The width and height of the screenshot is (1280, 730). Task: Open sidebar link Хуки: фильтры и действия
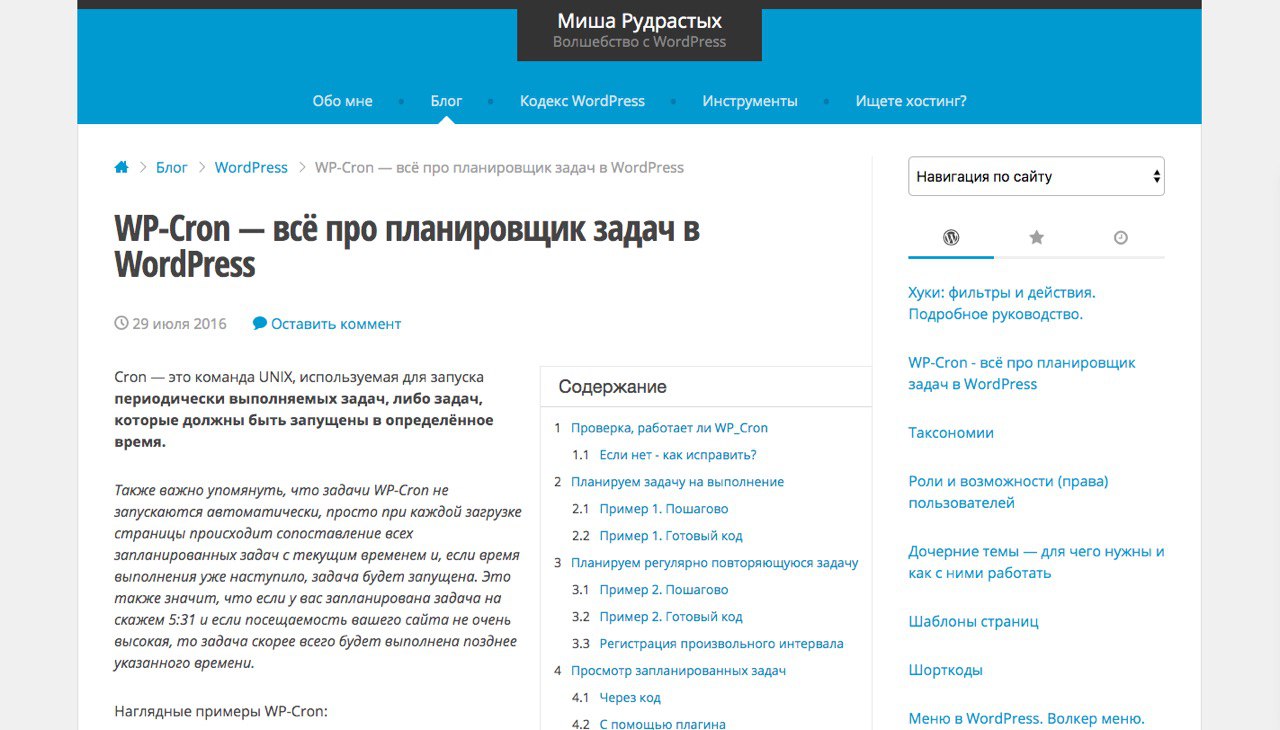1002,303
